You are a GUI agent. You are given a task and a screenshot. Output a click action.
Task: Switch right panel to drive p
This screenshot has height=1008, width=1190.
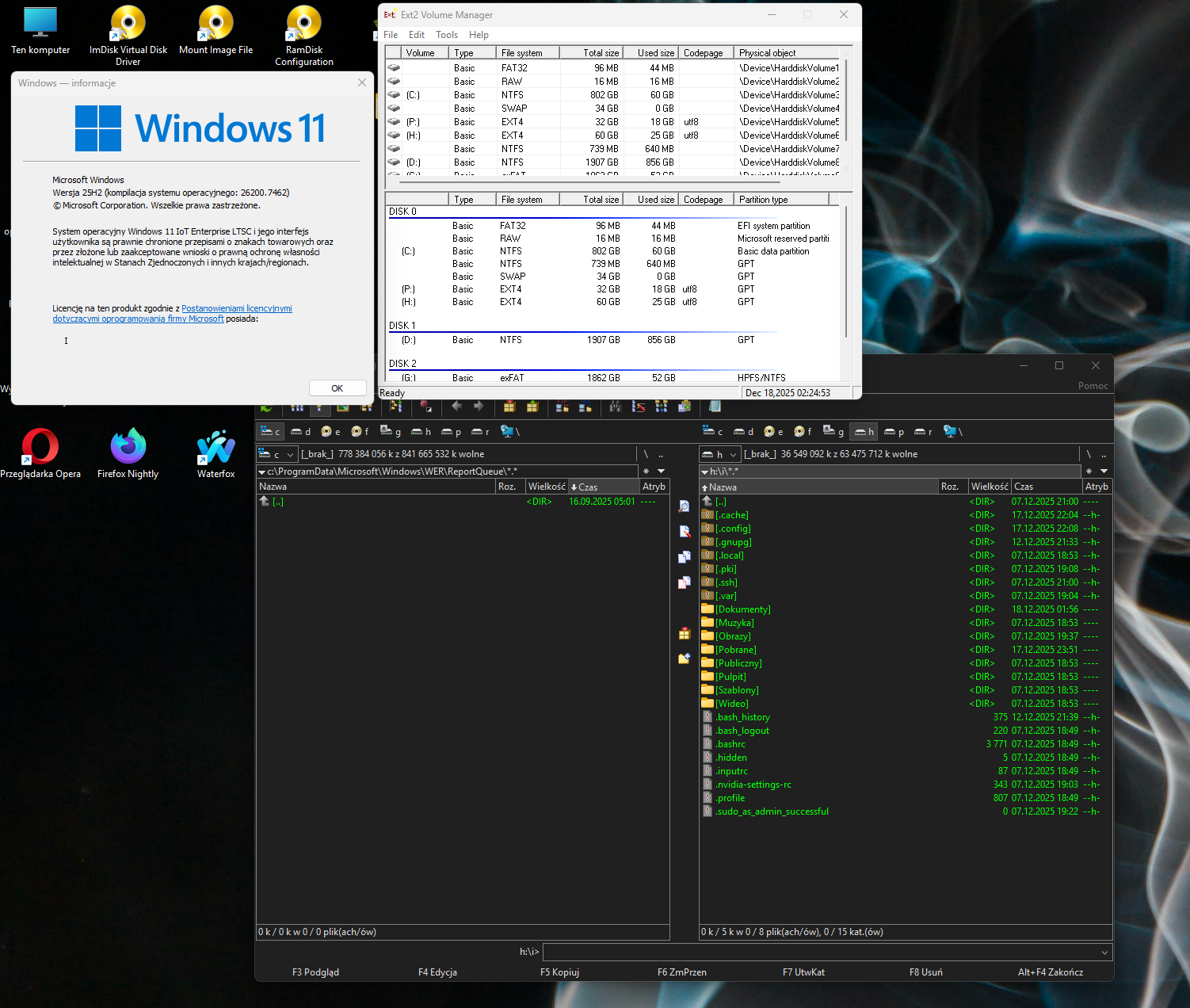point(894,432)
